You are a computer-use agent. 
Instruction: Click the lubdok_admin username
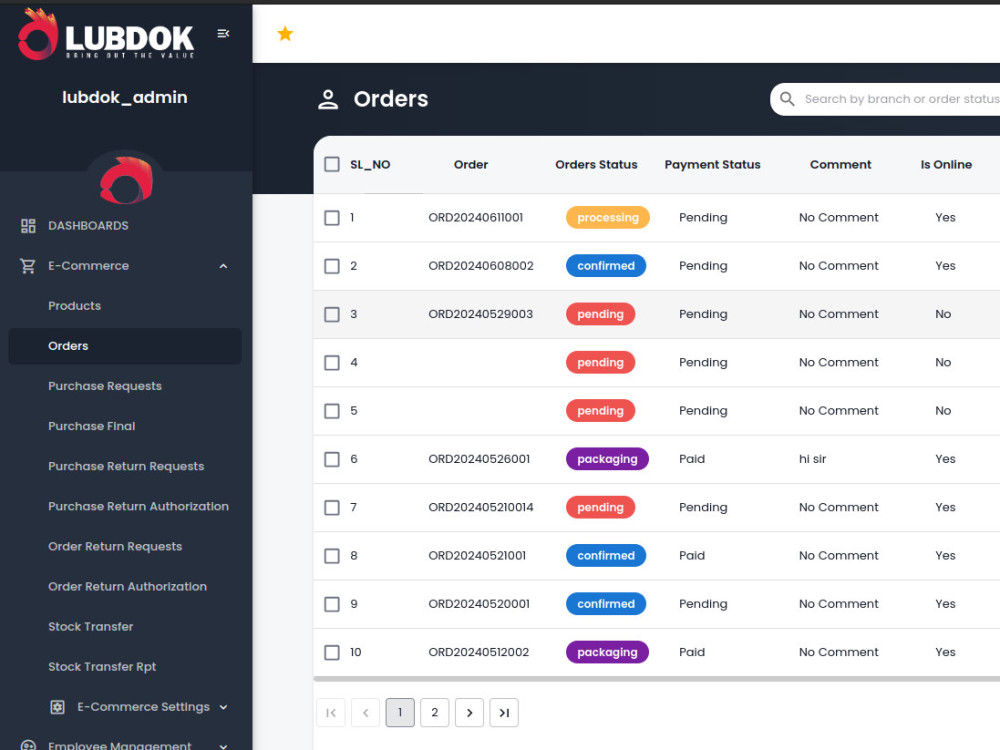125,98
